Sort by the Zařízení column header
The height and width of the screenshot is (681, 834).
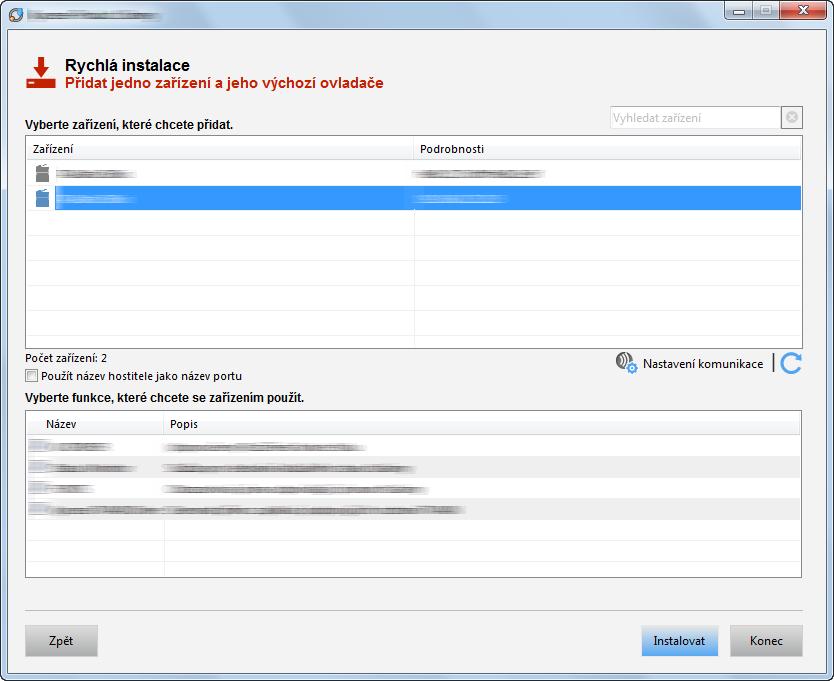pyautogui.click(x=220, y=149)
